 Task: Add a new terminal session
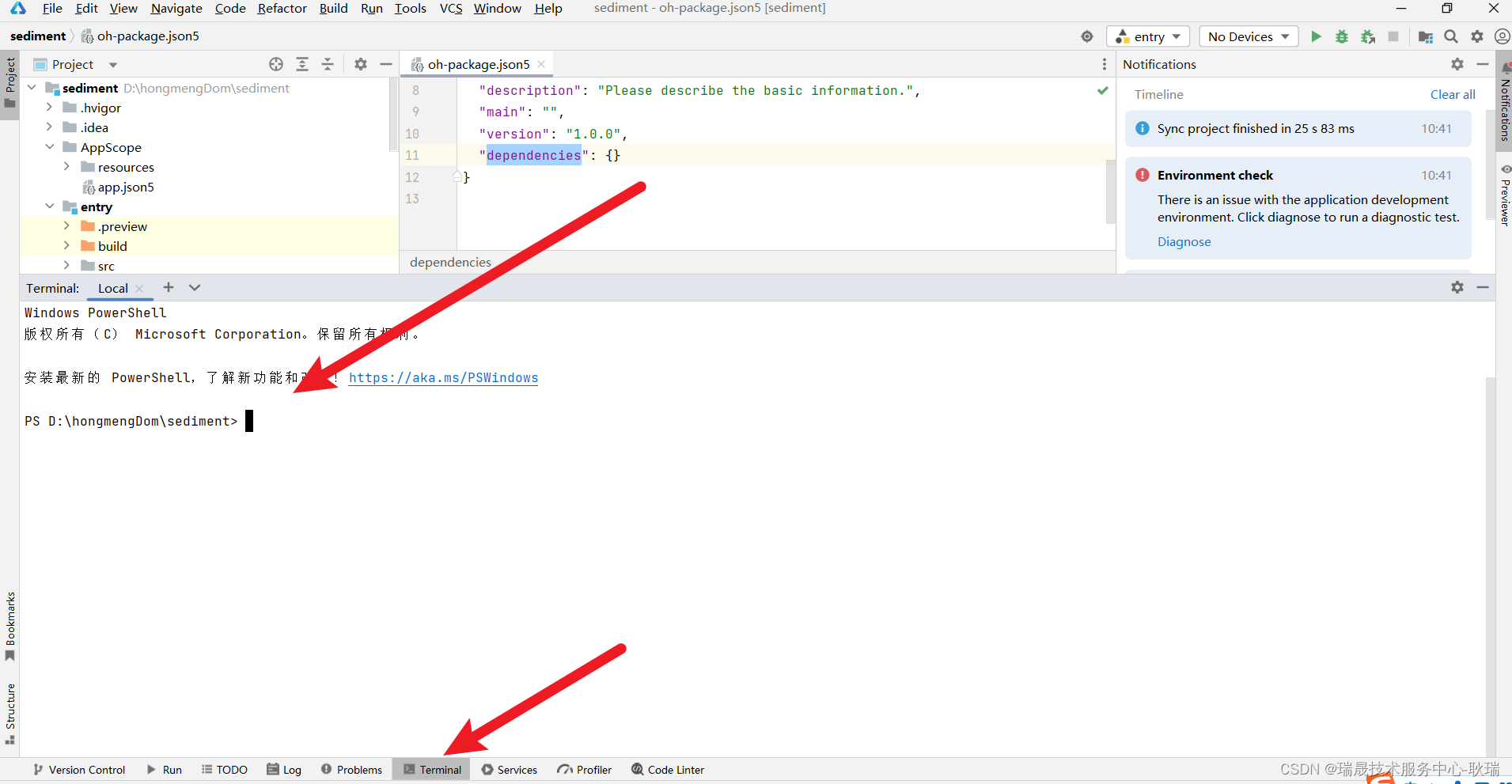(x=169, y=287)
